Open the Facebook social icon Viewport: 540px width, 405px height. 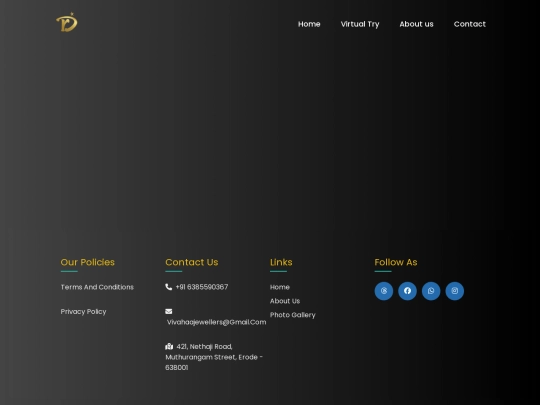[x=407, y=291]
